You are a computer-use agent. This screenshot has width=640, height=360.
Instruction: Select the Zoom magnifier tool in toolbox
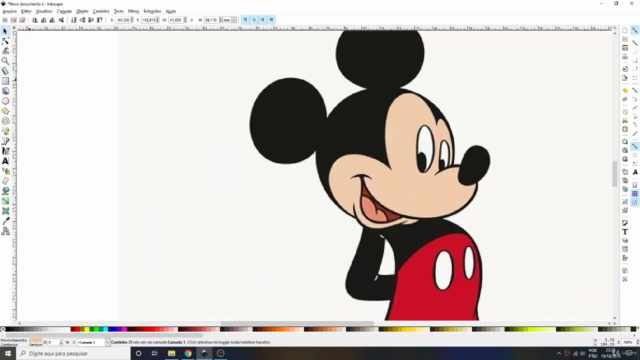tap(5, 61)
